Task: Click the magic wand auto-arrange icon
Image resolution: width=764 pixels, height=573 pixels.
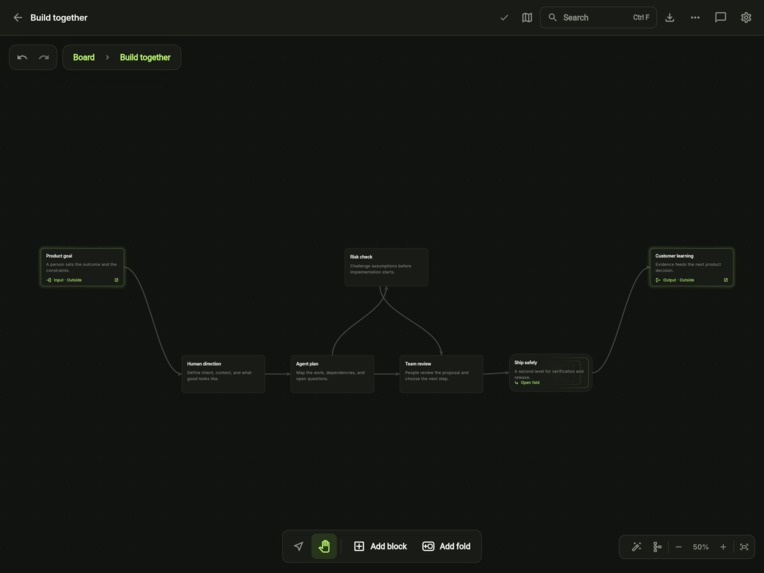Action: [636, 547]
